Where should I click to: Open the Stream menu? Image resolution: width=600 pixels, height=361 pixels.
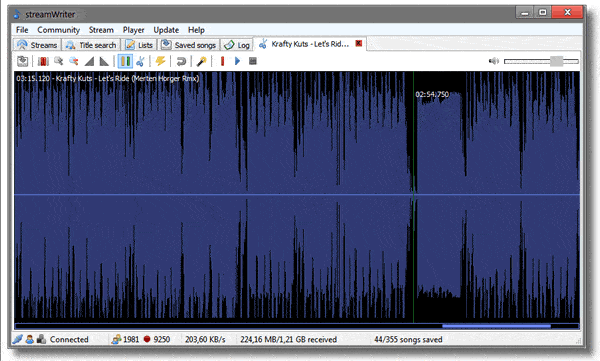[101, 30]
